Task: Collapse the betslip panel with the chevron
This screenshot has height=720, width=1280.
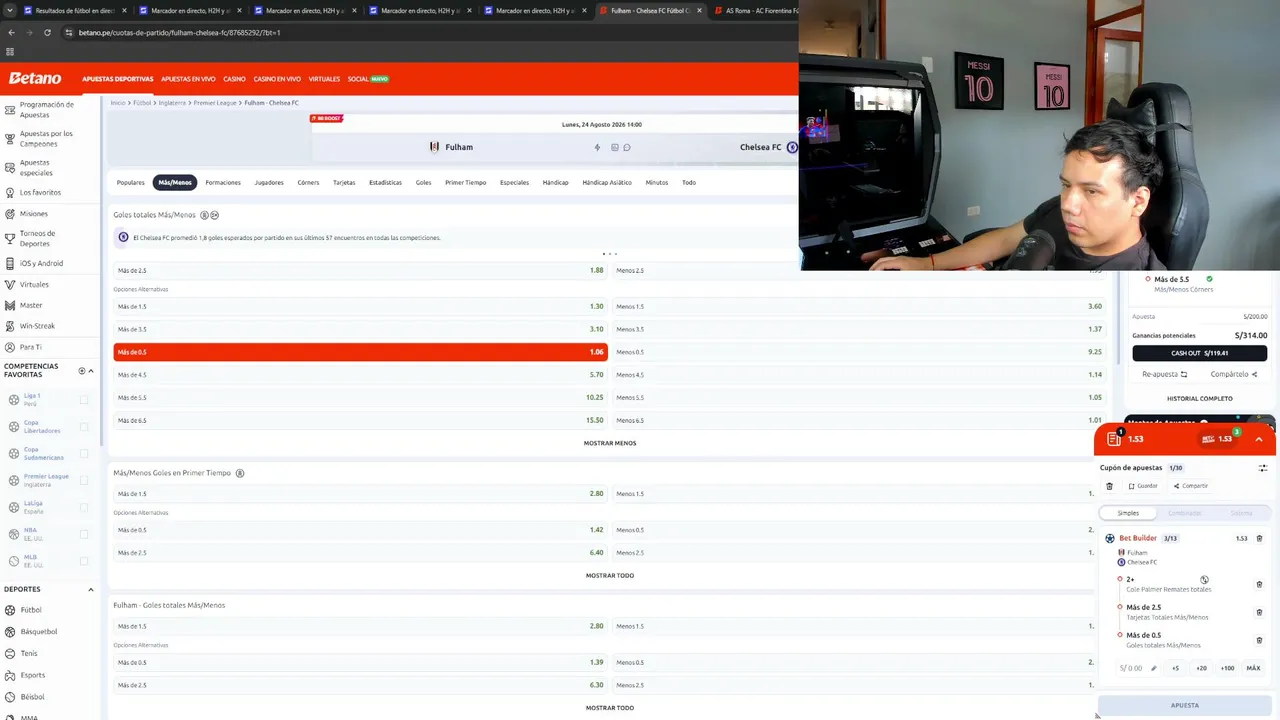Action: click(1259, 439)
